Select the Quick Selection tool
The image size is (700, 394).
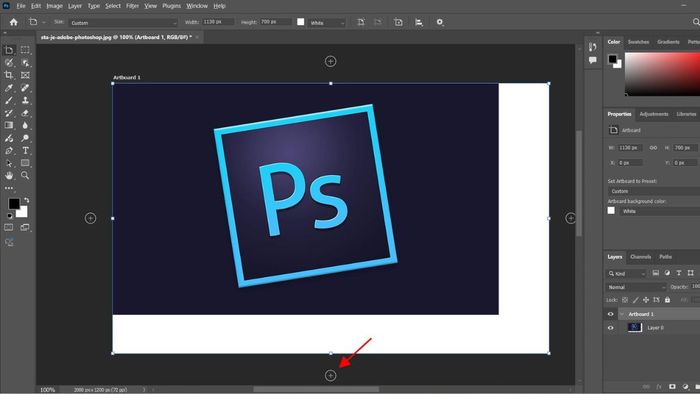pyautogui.click(x=9, y=62)
